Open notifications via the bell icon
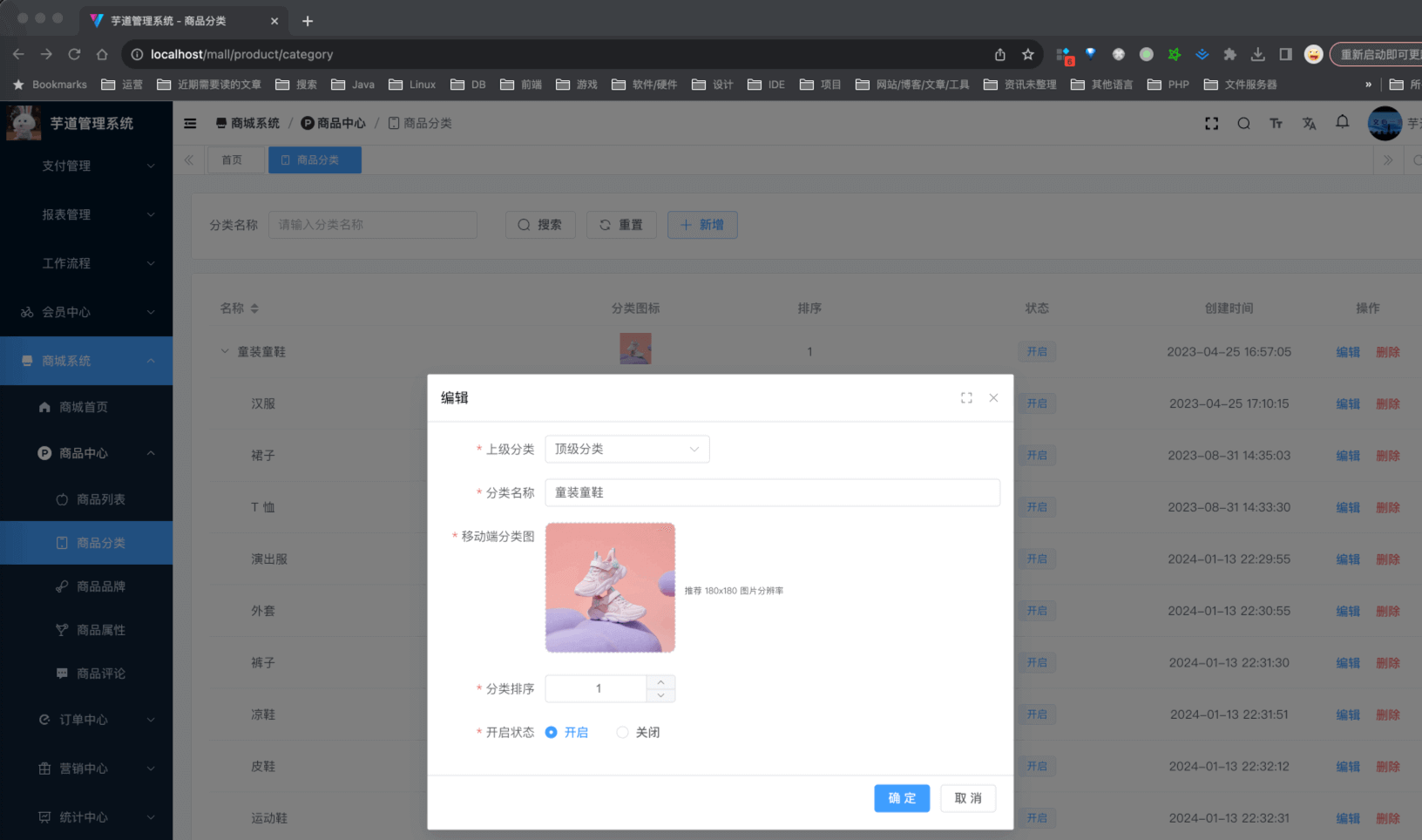The height and width of the screenshot is (840, 1422). click(1342, 123)
